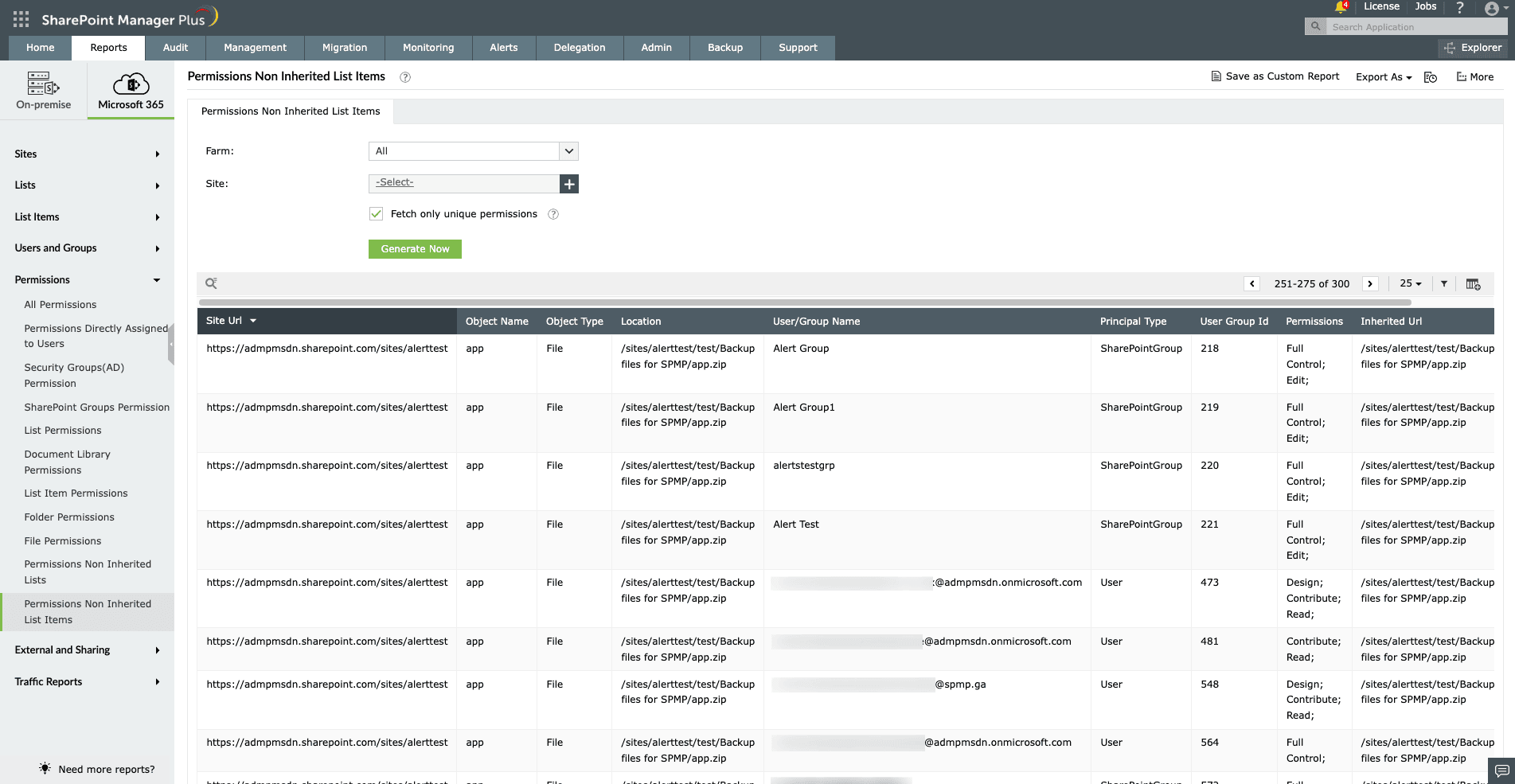Click the sidebar collapse handle
Viewport: 1515px width, 784px height.
[x=171, y=345]
